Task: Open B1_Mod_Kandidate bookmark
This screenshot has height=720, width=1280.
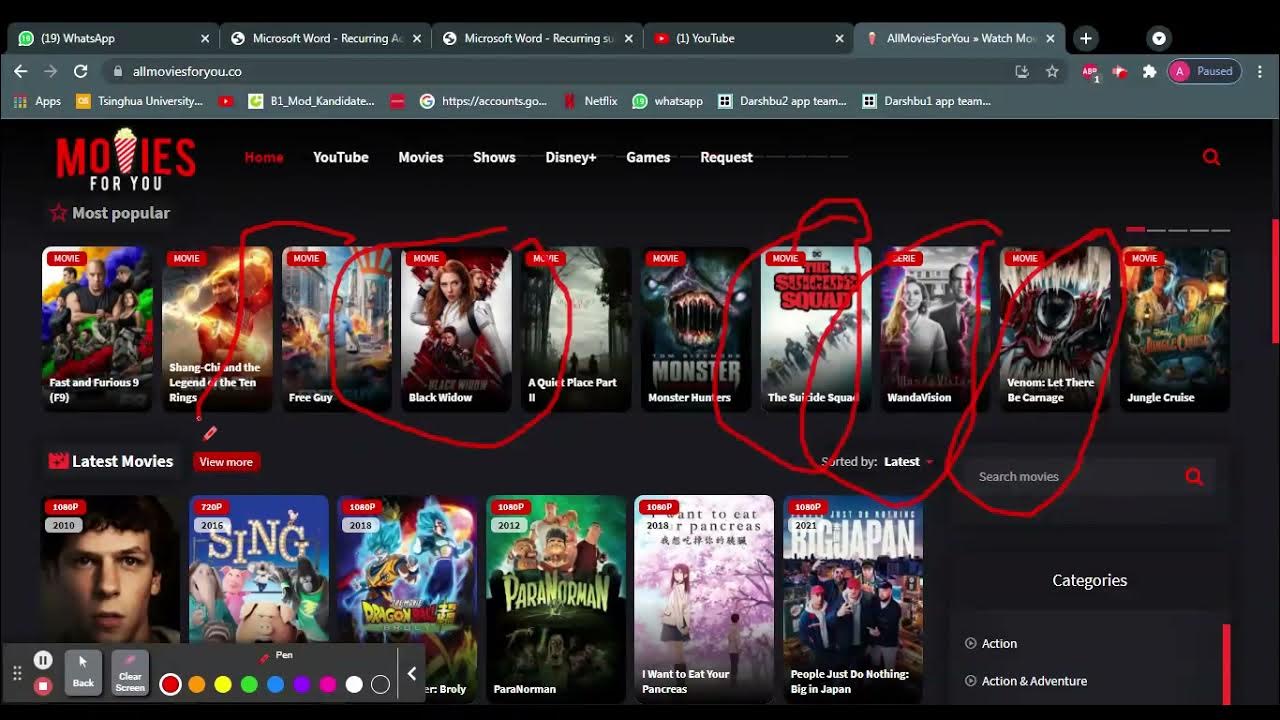Action: coord(311,101)
